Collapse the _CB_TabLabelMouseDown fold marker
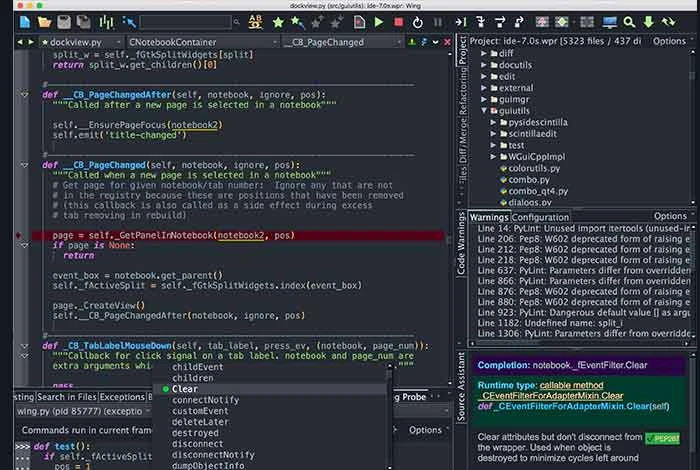Image resolution: width=700 pixels, height=470 pixels. [x=24, y=345]
